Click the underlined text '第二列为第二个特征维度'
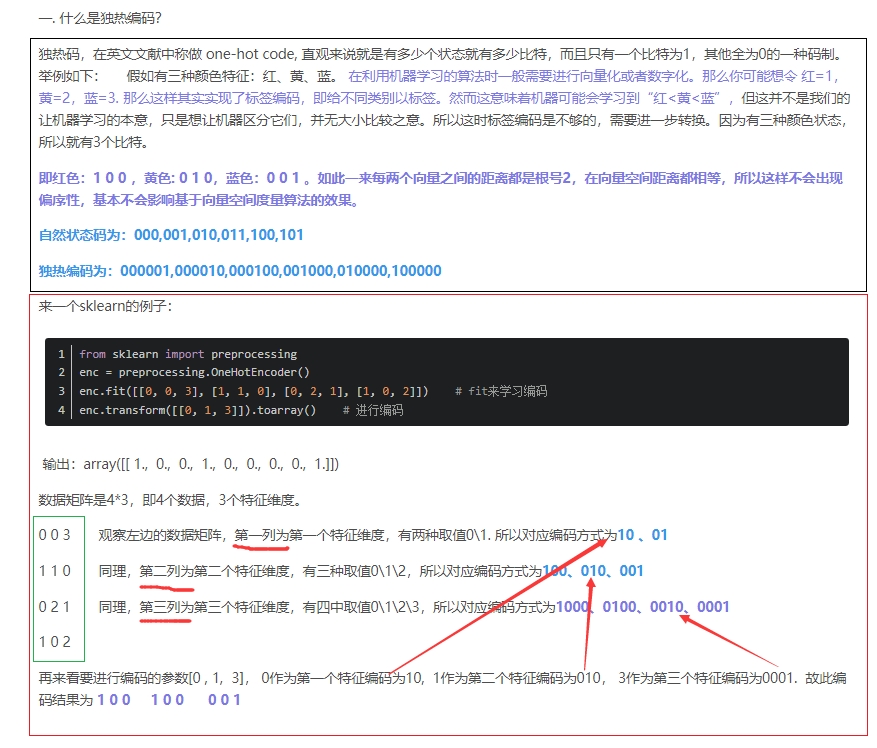This screenshot has width=877, height=748. pyautogui.click(x=215, y=571)
